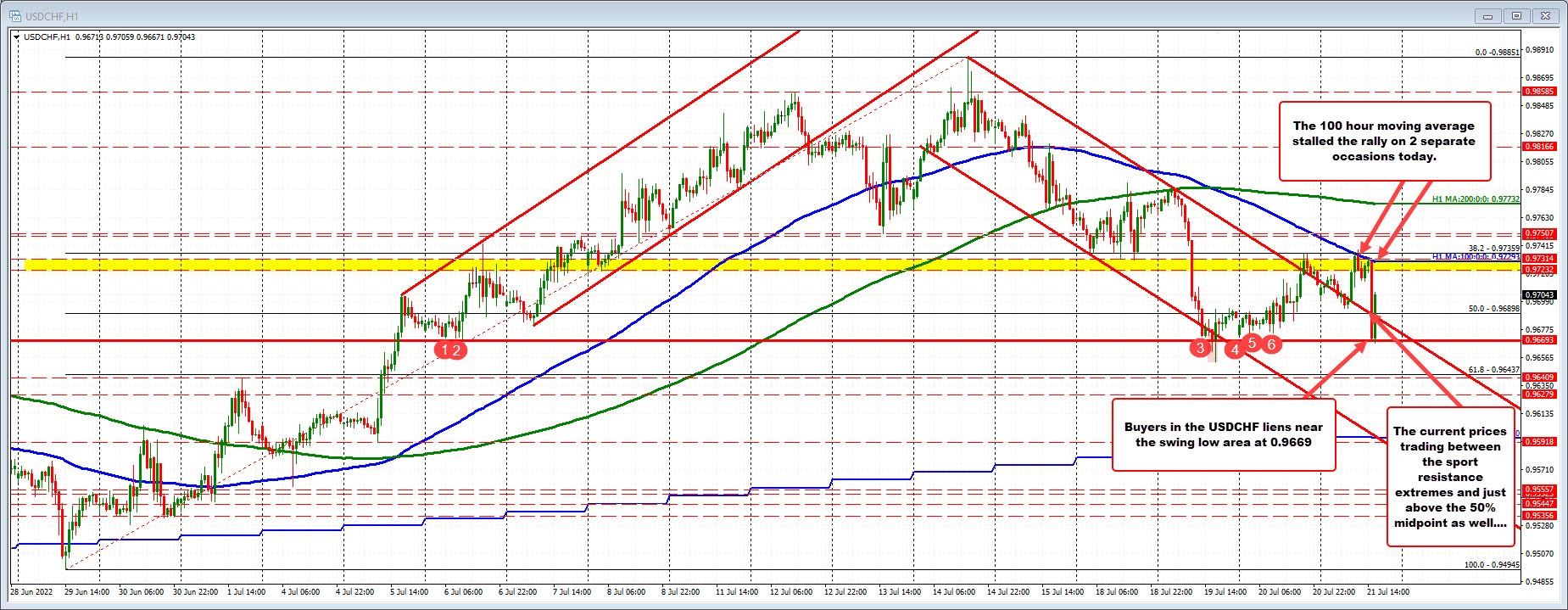
Task: Click the 29 Jun 14:00 time label
Action: (88, 591)
